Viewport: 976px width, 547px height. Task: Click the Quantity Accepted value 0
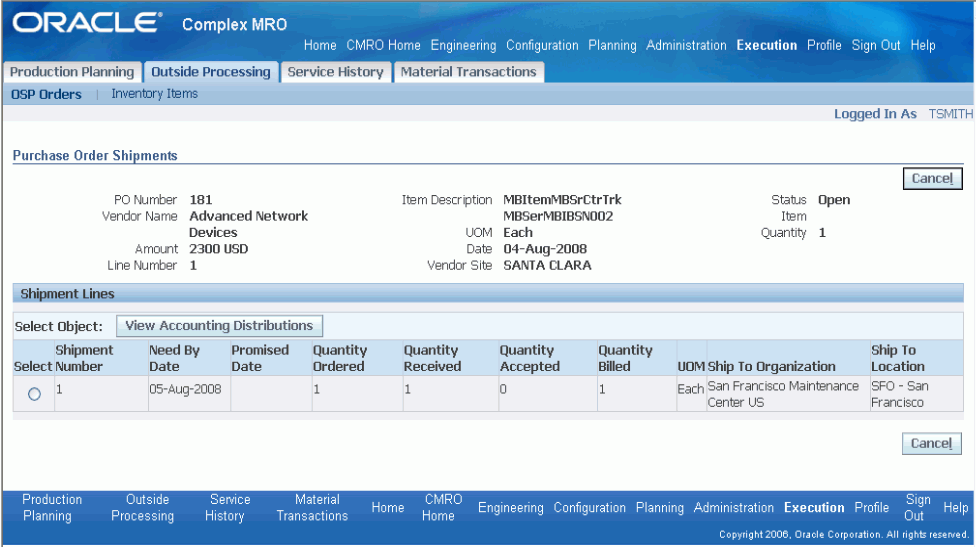503,390
